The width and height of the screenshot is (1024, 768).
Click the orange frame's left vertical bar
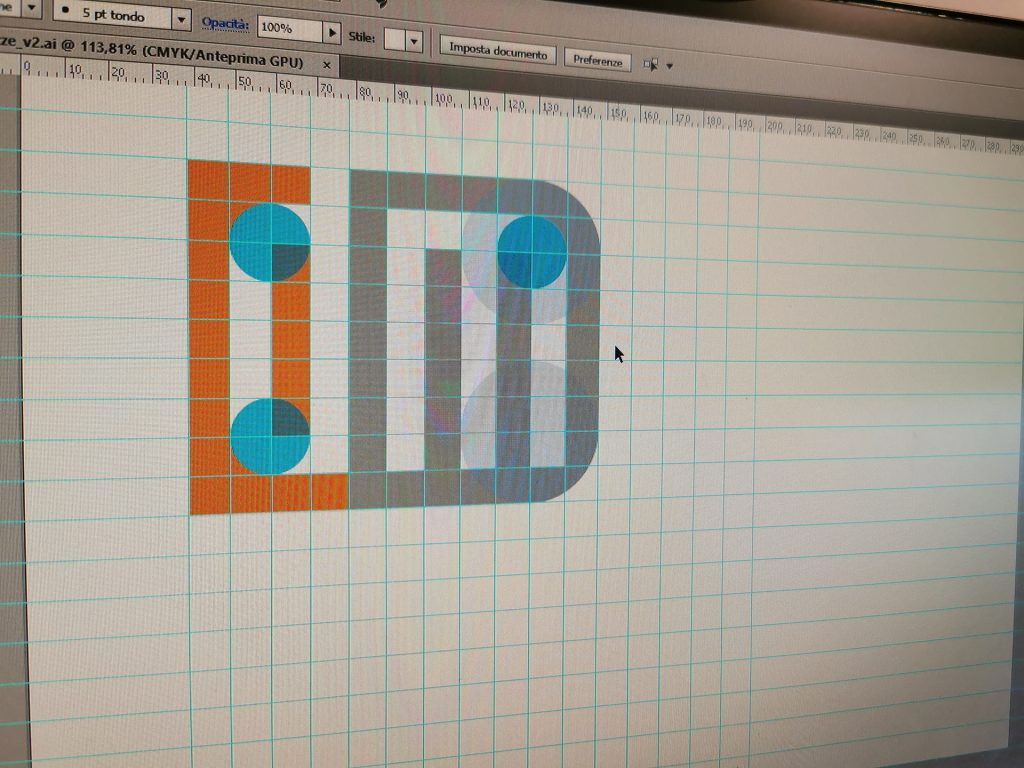(x=208, y=340)
